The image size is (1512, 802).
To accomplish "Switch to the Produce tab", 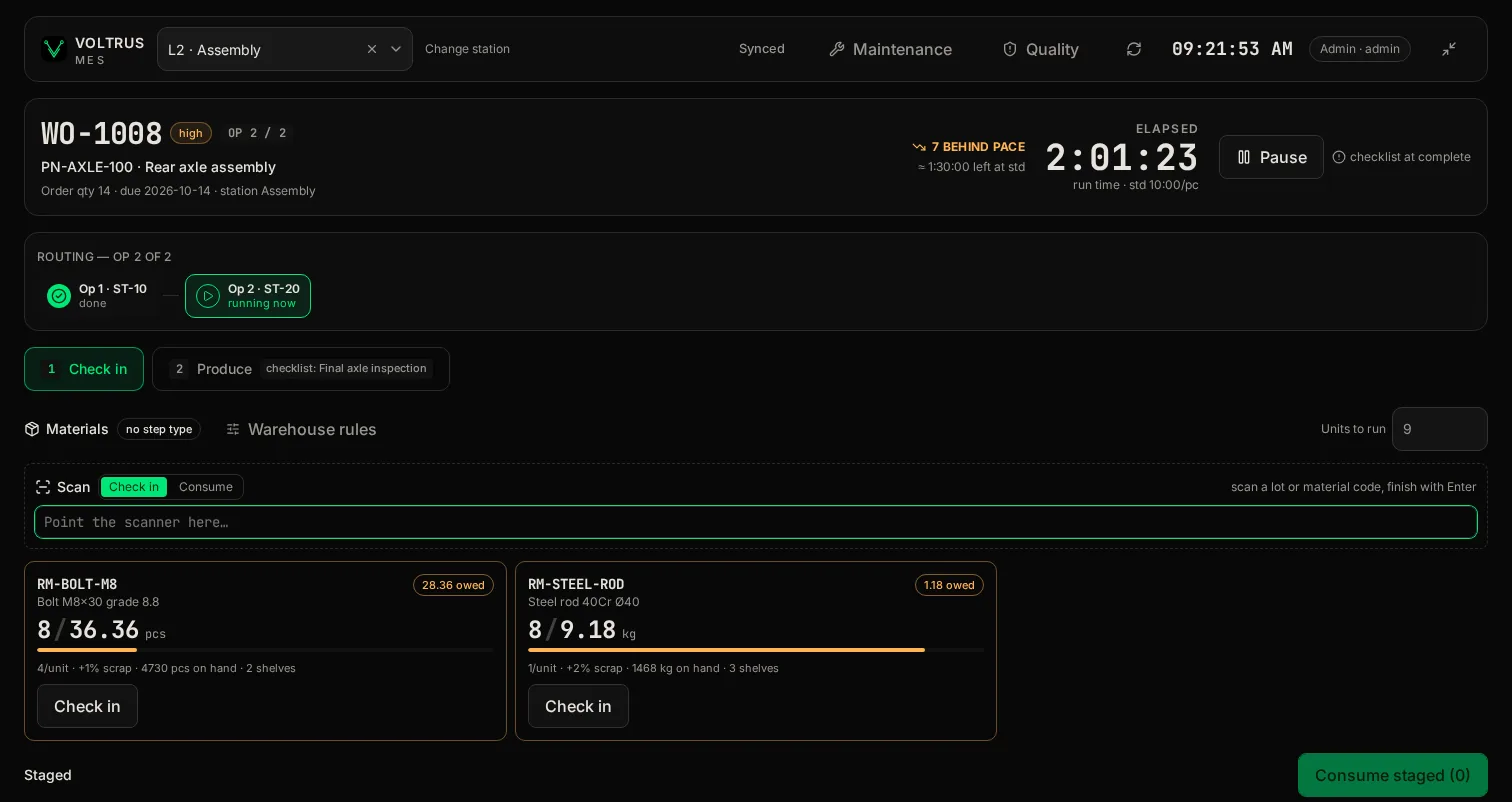I will [x=301, y=369].
